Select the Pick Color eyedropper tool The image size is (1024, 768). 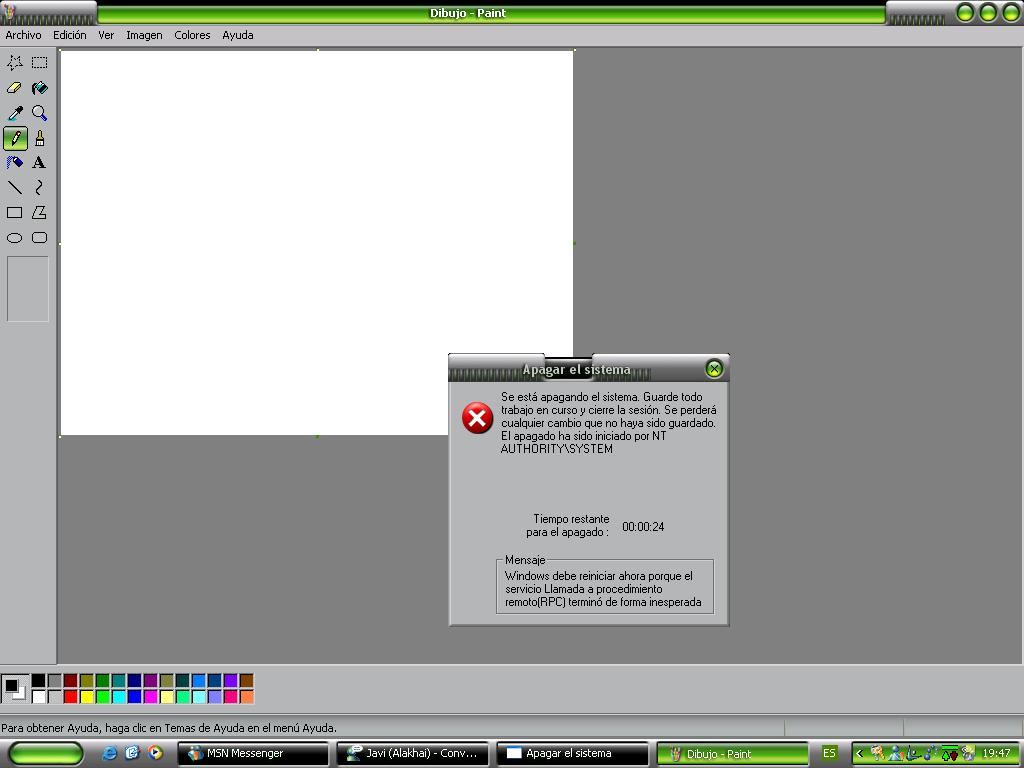15,113
